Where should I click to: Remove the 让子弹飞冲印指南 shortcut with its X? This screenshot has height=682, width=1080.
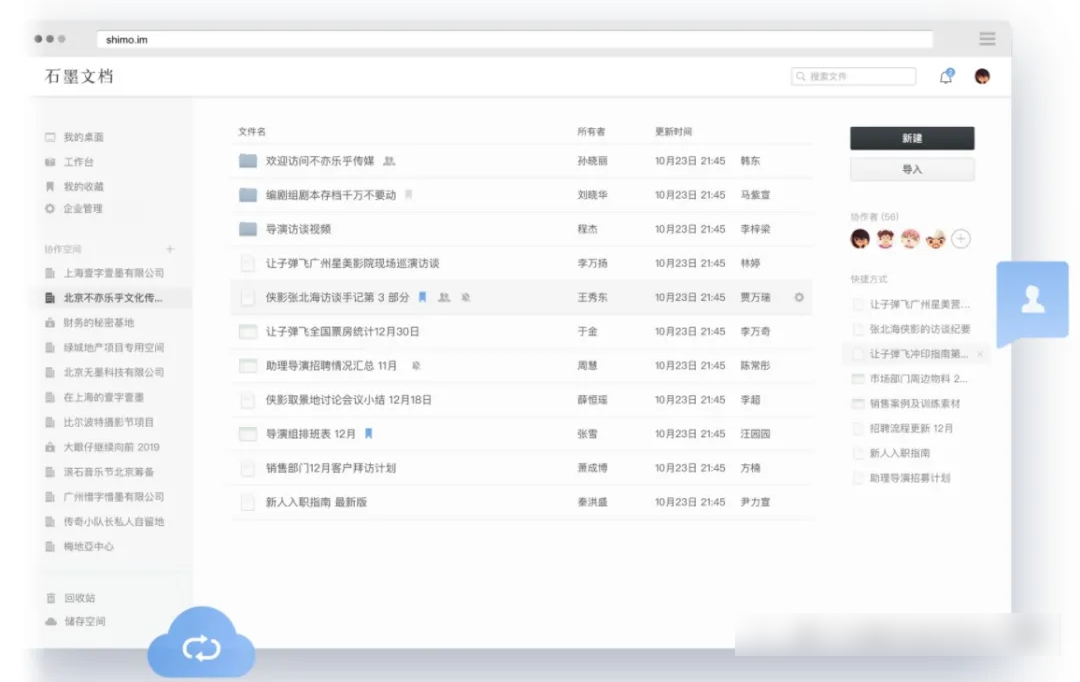tap(980, 354)
